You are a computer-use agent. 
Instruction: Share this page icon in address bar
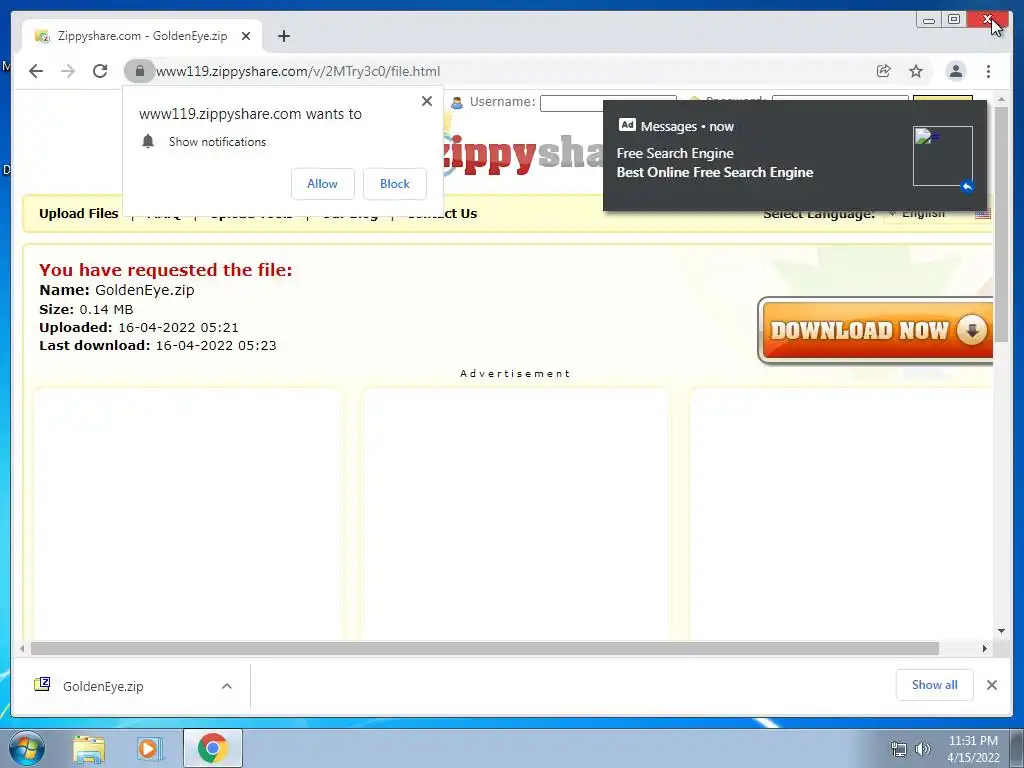coord(884,71)
